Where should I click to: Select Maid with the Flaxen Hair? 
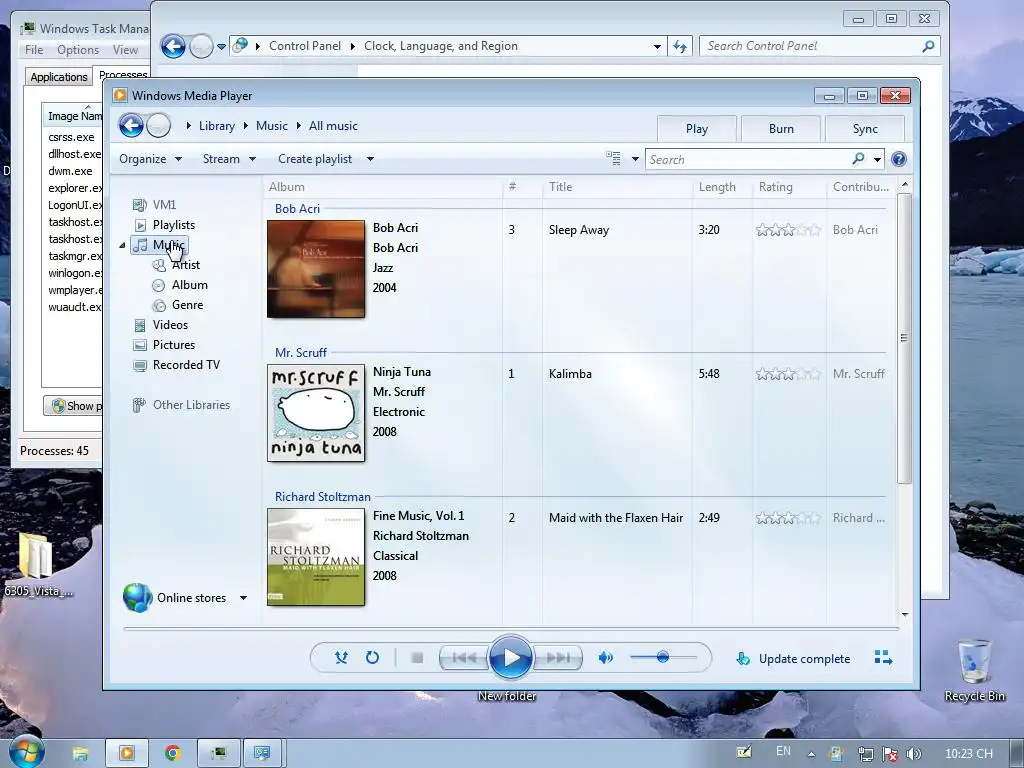[616, 518]
